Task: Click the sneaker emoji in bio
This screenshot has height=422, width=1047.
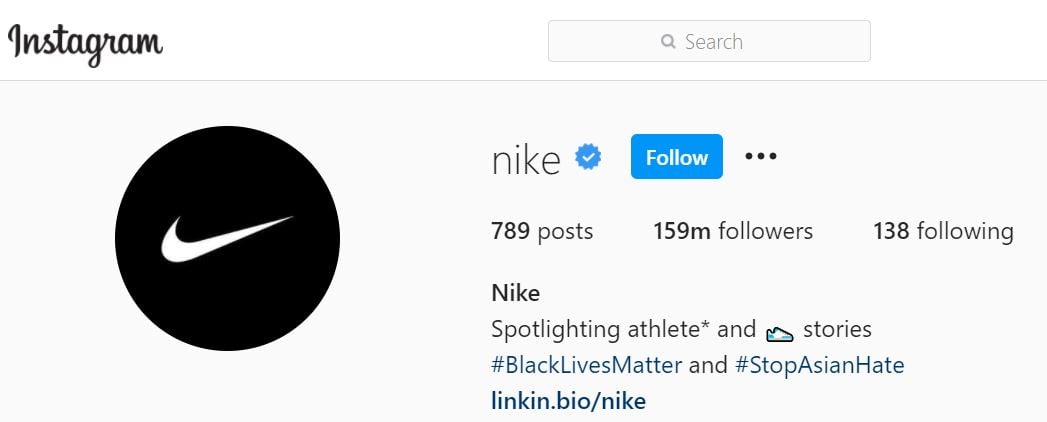Action: coord(779,332)
